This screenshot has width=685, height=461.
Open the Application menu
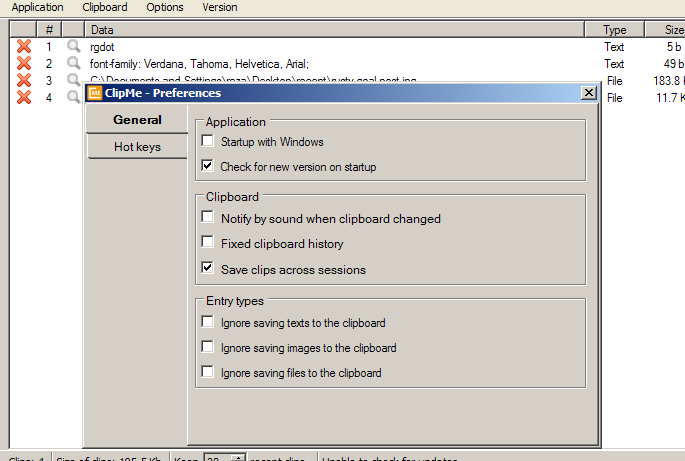[x=38, y=7]
